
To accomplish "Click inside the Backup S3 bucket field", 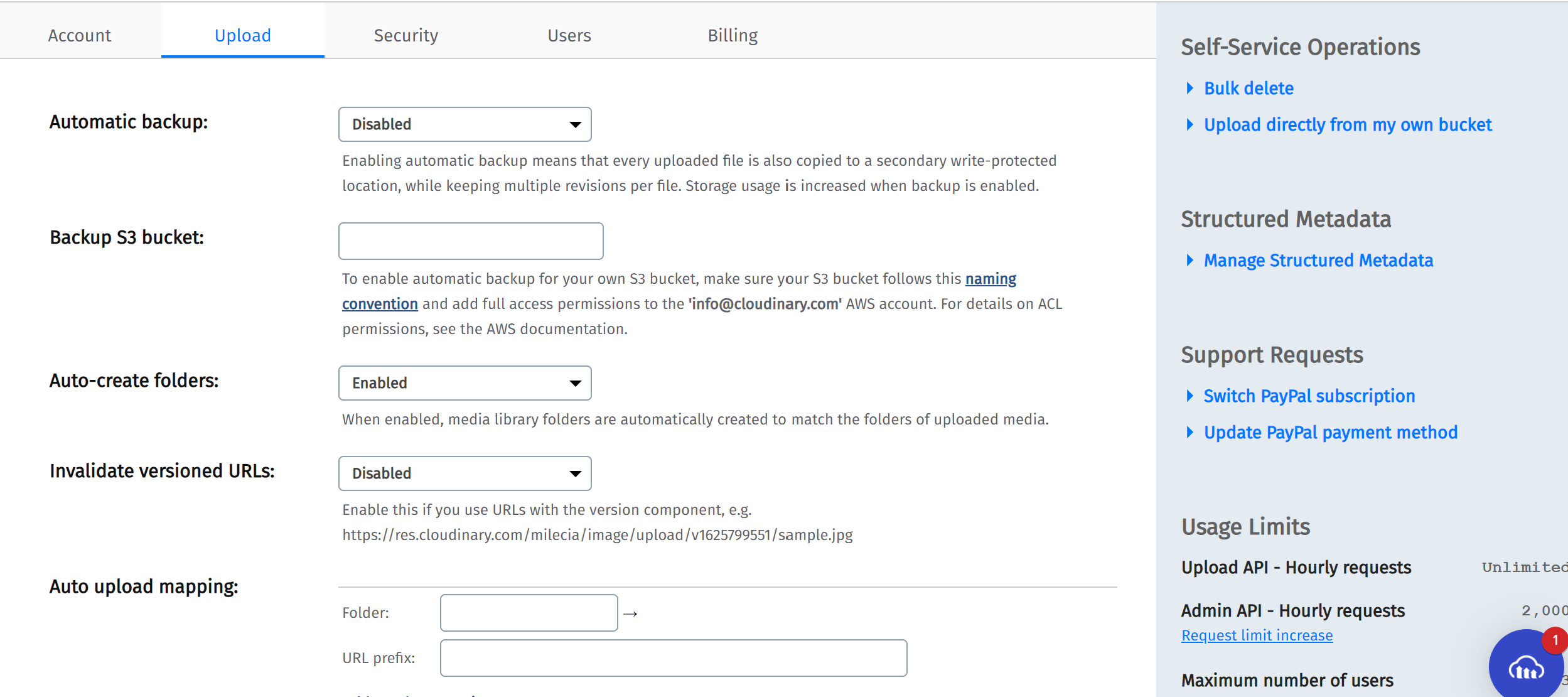I will (470, 240).
